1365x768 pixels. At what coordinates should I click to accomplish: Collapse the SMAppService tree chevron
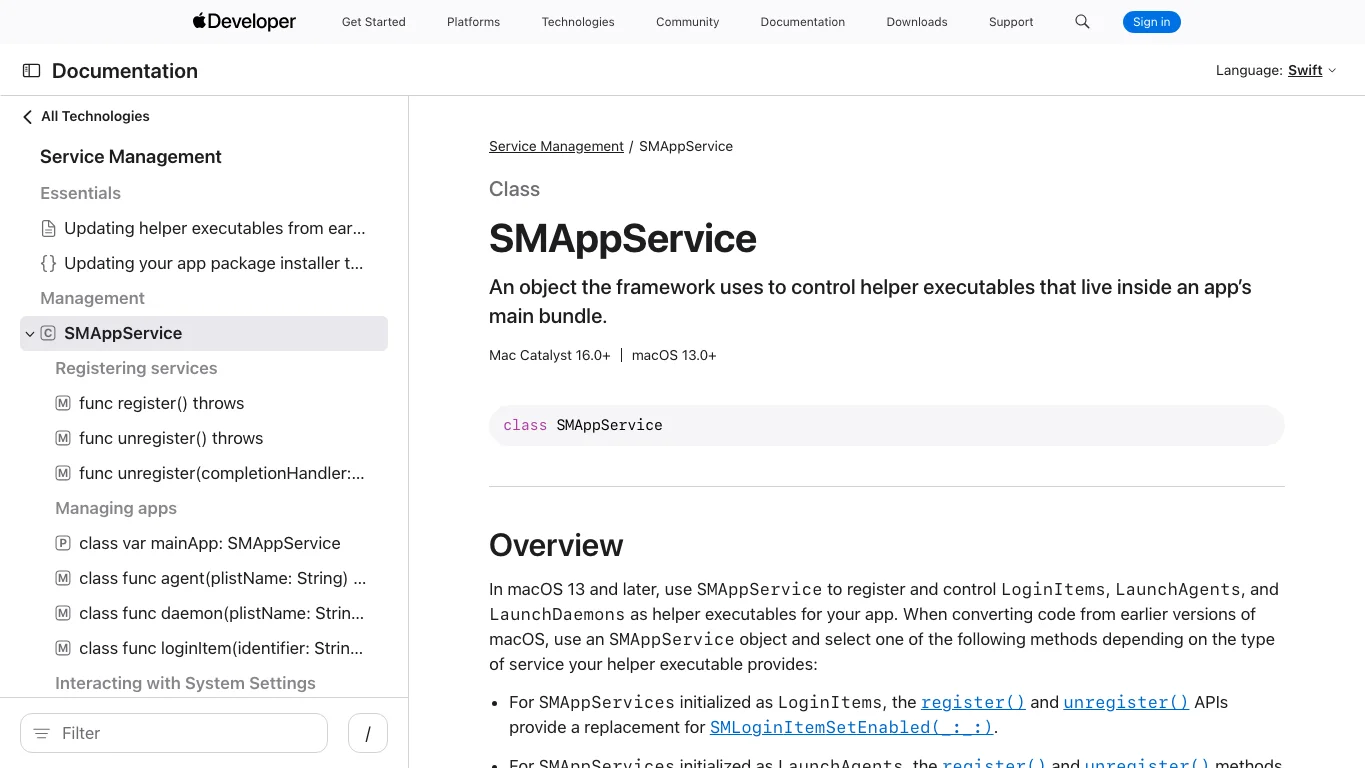tap(30, 334)
